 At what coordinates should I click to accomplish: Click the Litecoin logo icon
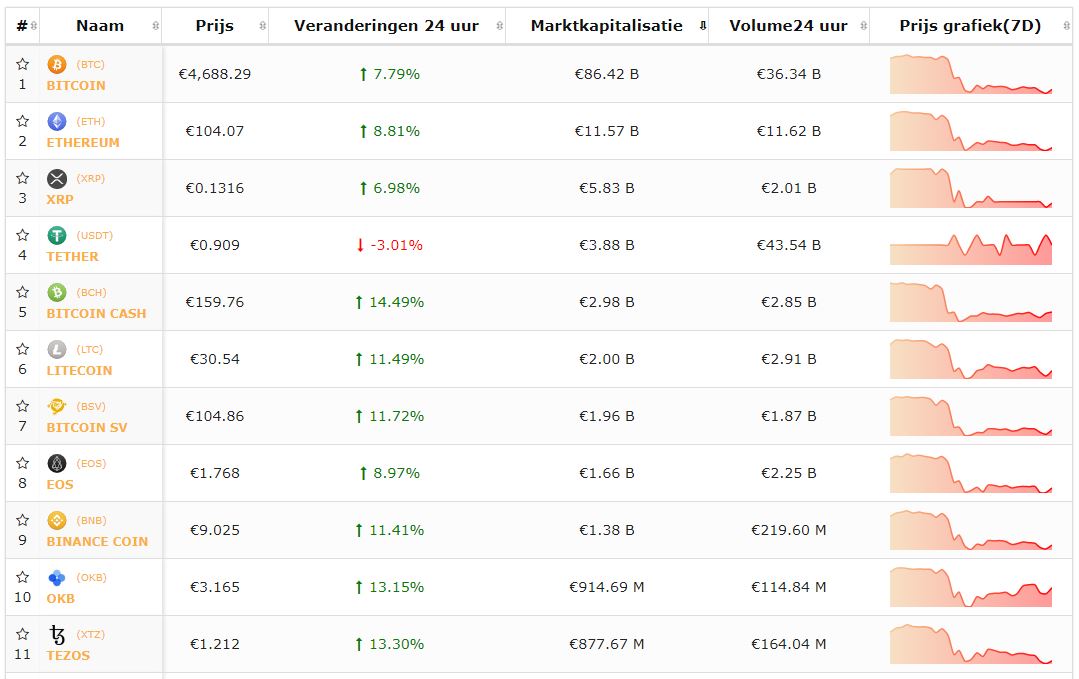click(57, 350)
